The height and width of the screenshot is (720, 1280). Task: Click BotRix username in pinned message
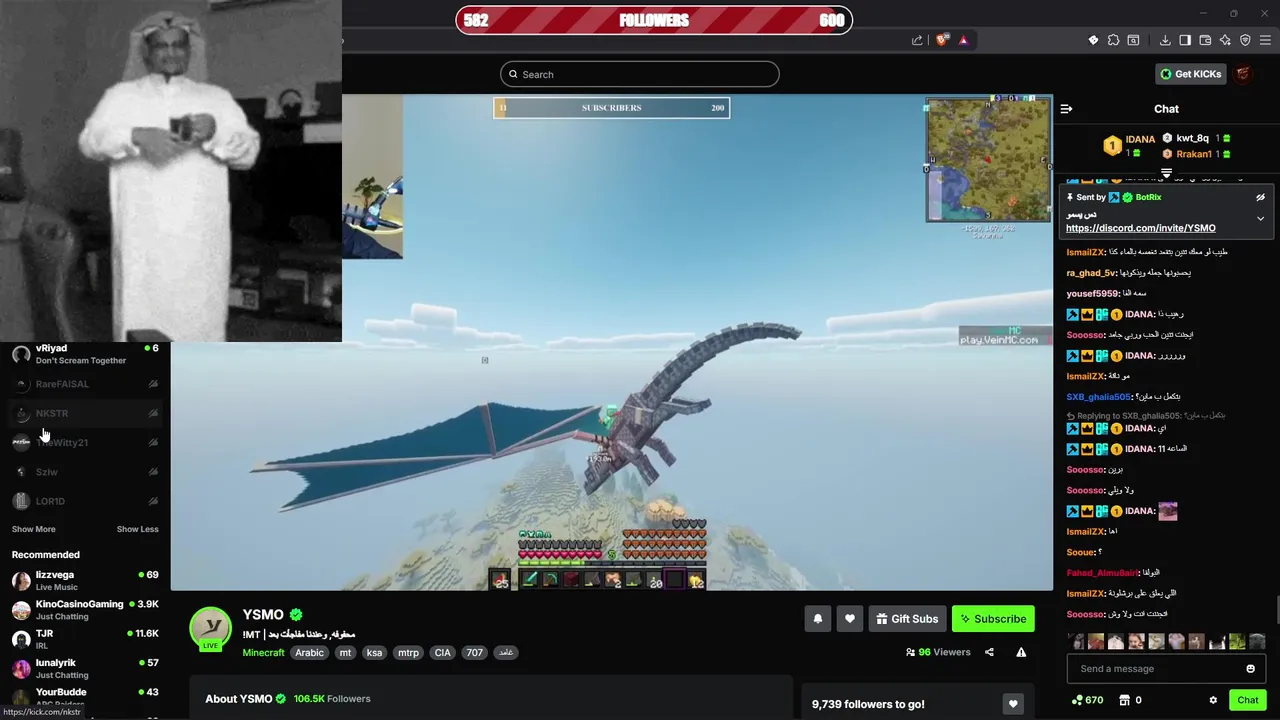tap(1148, 197)
